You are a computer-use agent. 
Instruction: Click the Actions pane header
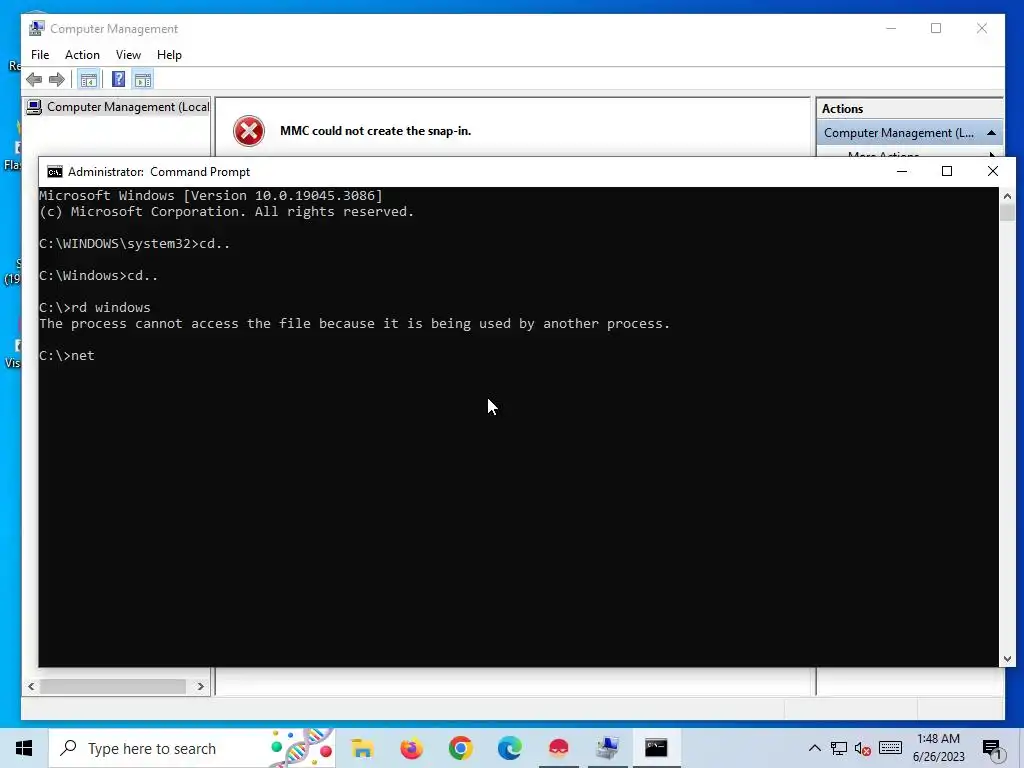pyautogui.click(x=908, y=109)
